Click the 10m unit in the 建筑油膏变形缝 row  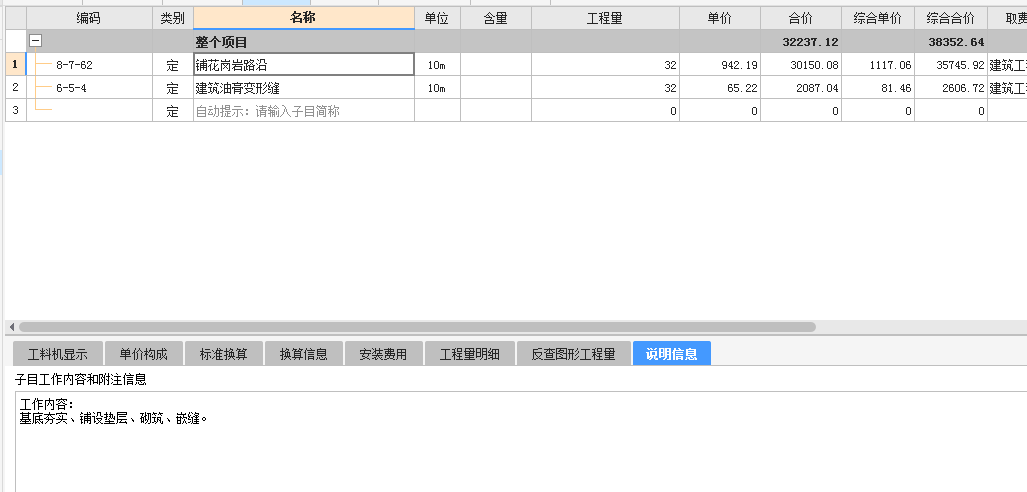(438, 88)
